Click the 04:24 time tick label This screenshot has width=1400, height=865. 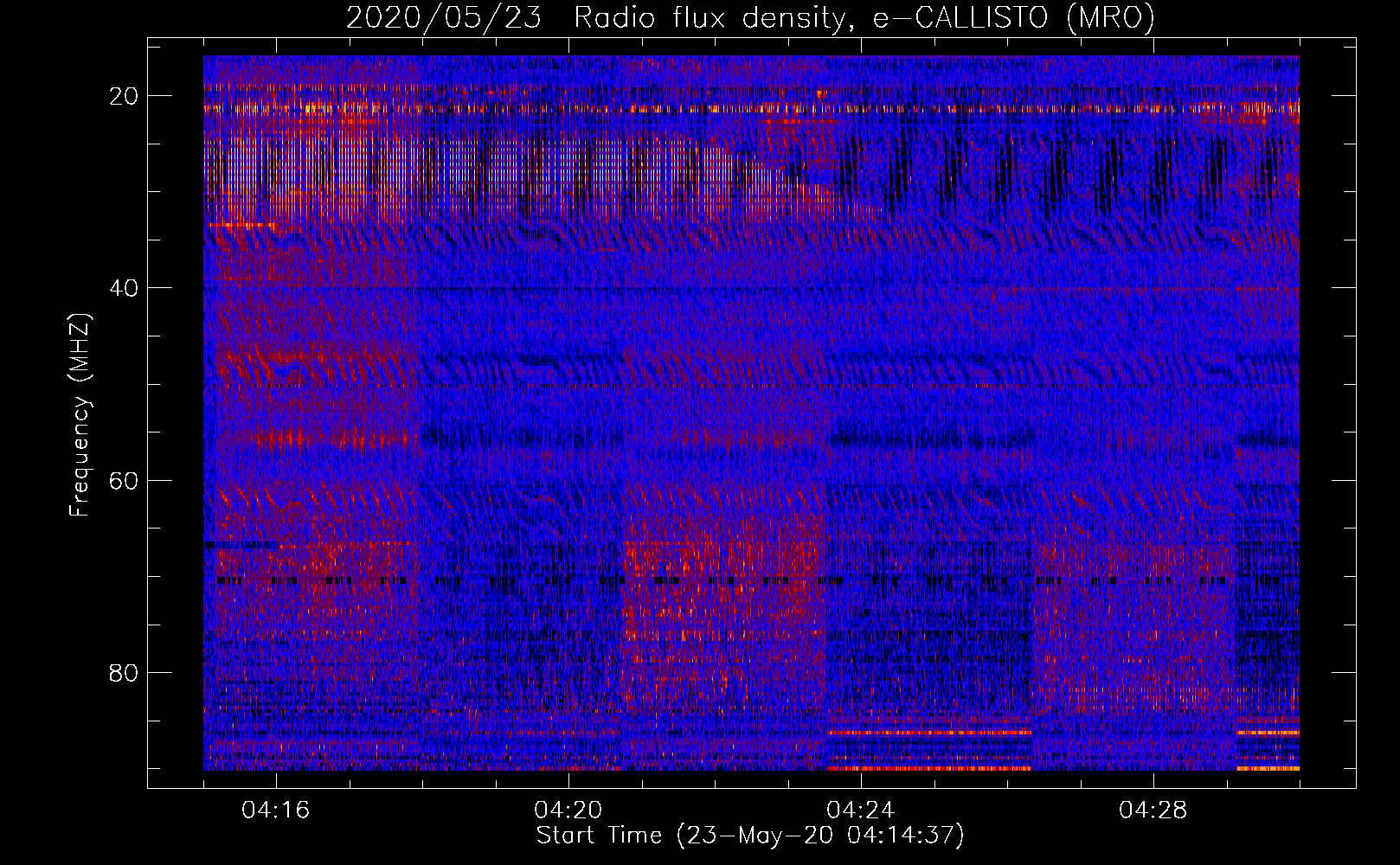click(x=861, y=811)
